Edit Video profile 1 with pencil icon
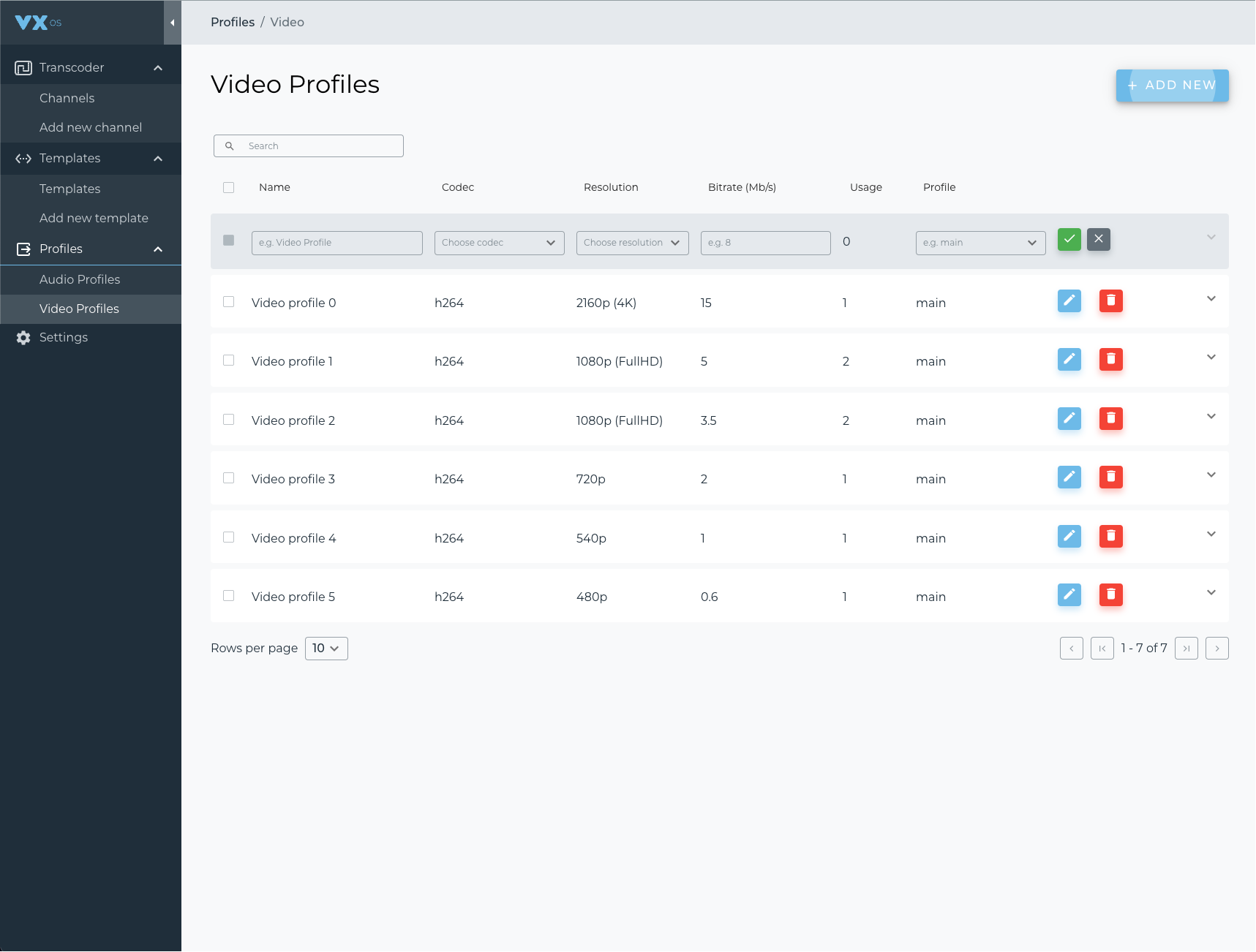Viewport: 1256px width, 952px height. (x=1069, y=360)
